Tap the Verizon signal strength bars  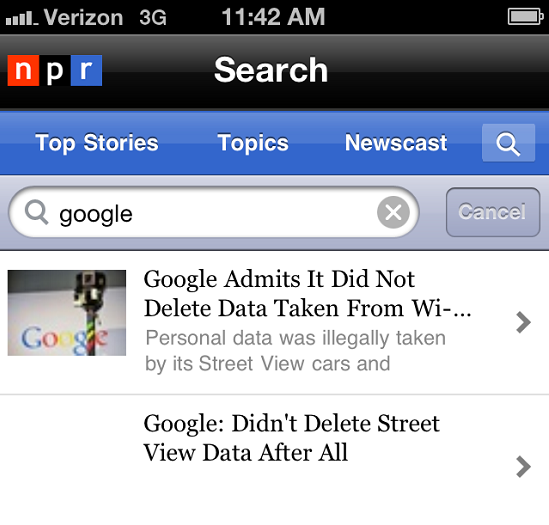point(22,18)
